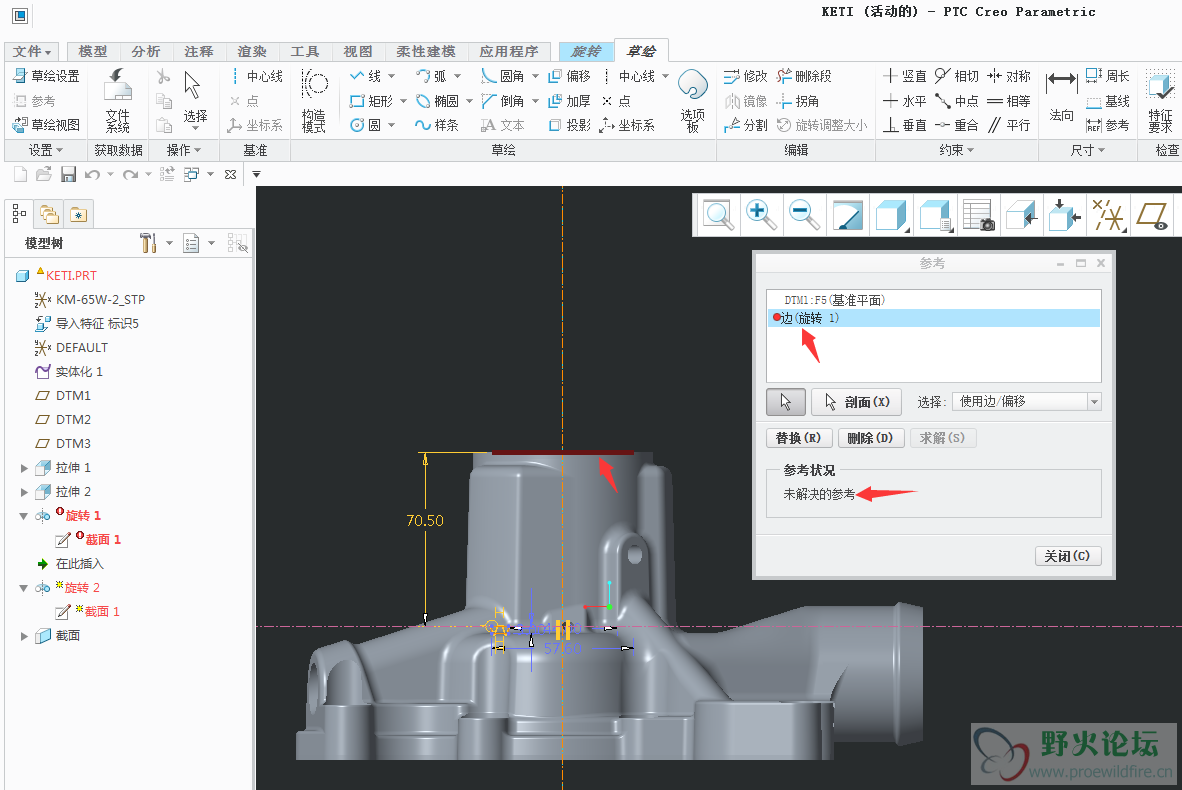The height and width of the screenshot is (790, 1182).
Task: Select 边(旋转 1) reference entry
Action: 933,318
